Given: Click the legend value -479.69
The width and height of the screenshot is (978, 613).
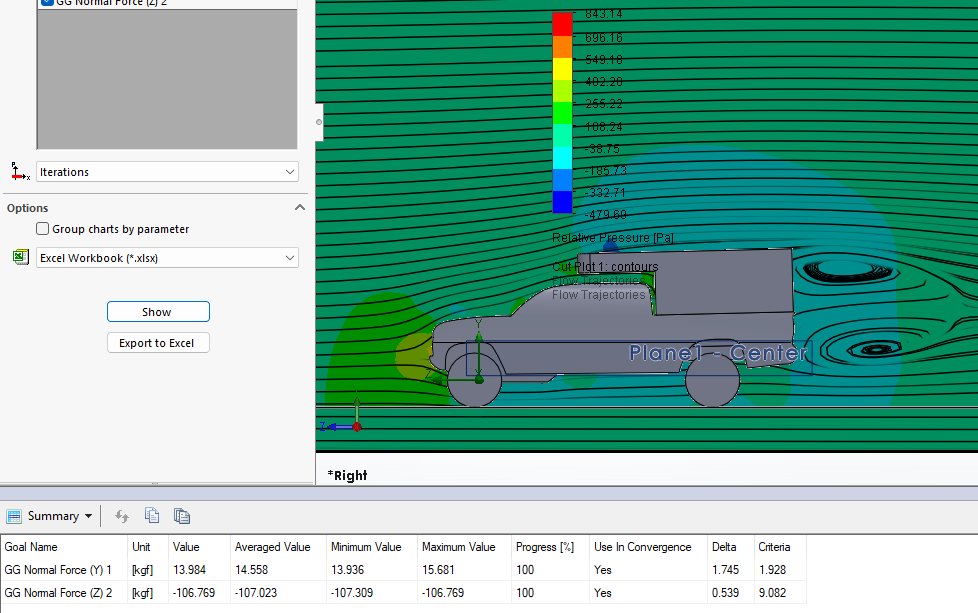Looking at the screenshot, I should 605,215.
